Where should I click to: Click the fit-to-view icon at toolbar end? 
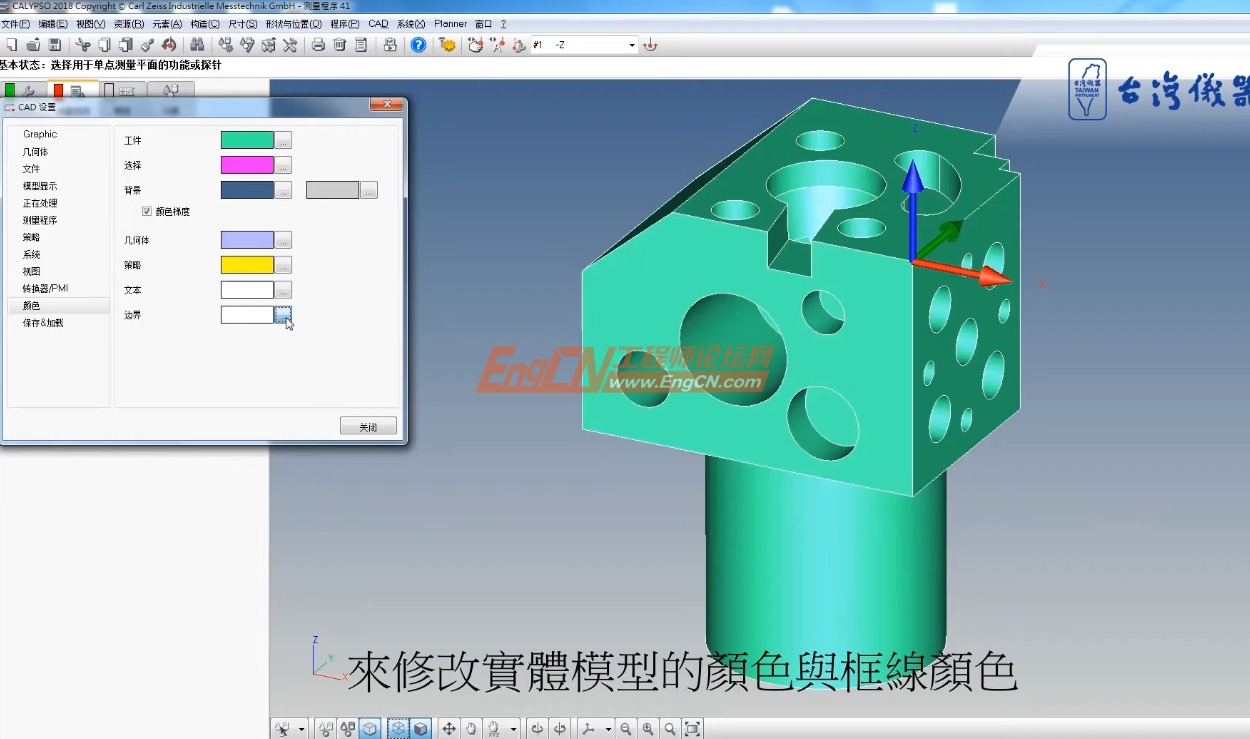(x=691, y=727)
